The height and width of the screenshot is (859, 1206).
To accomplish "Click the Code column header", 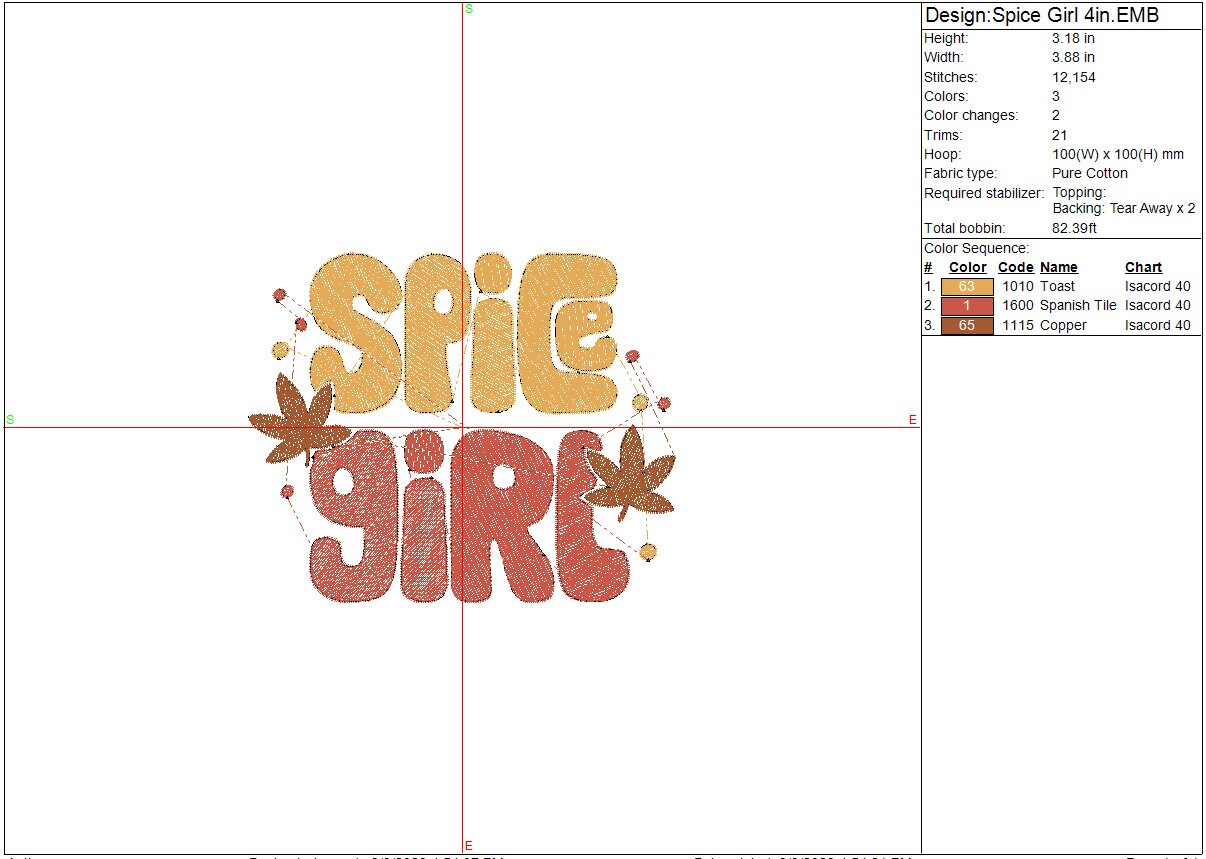I will coord(1015,268).
